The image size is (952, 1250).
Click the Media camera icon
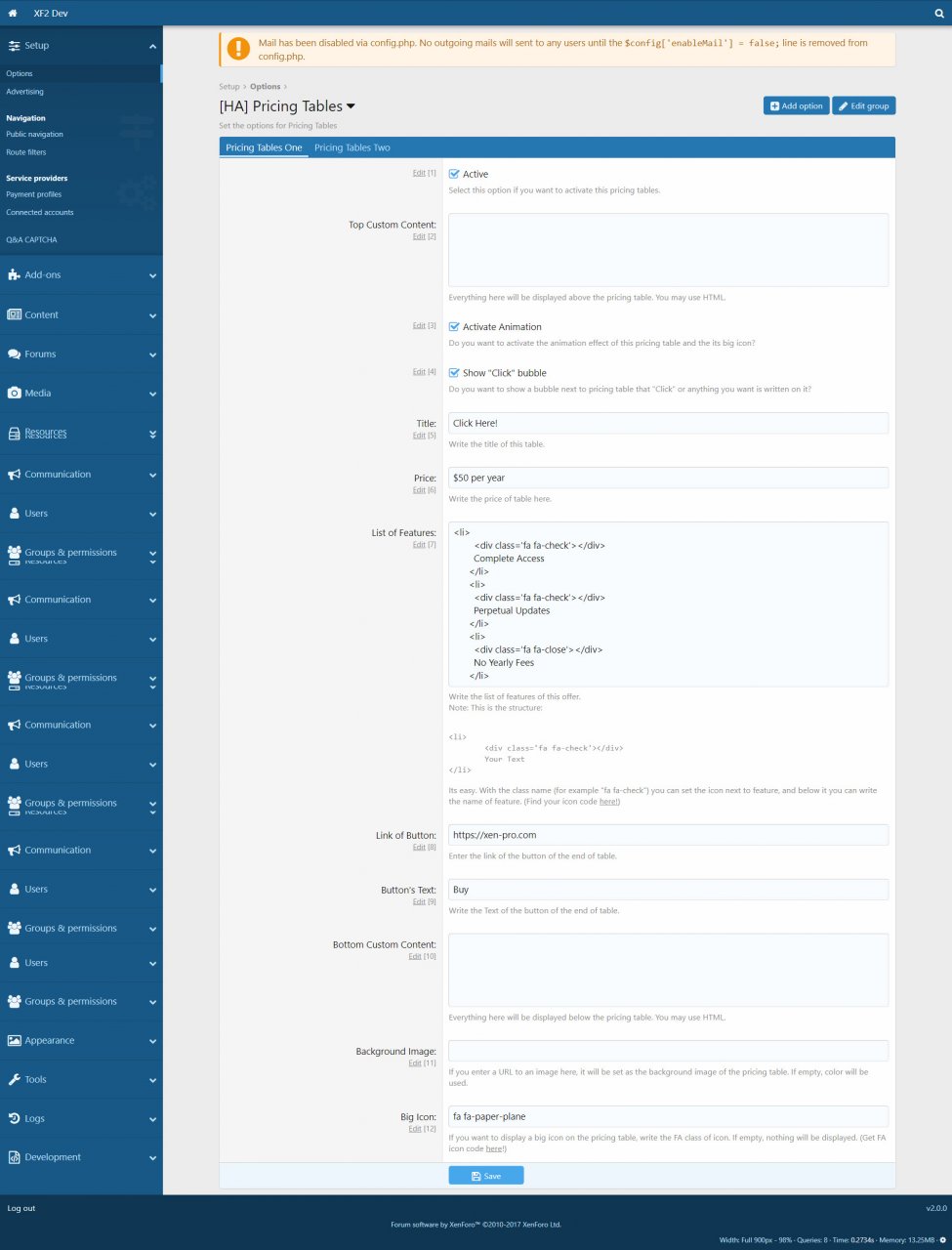pos(14,394)
